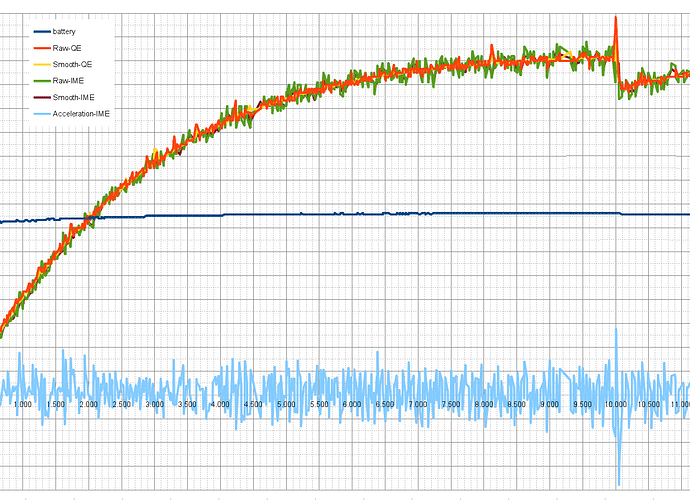Click the 1.500 axis label

click(55, 404)
